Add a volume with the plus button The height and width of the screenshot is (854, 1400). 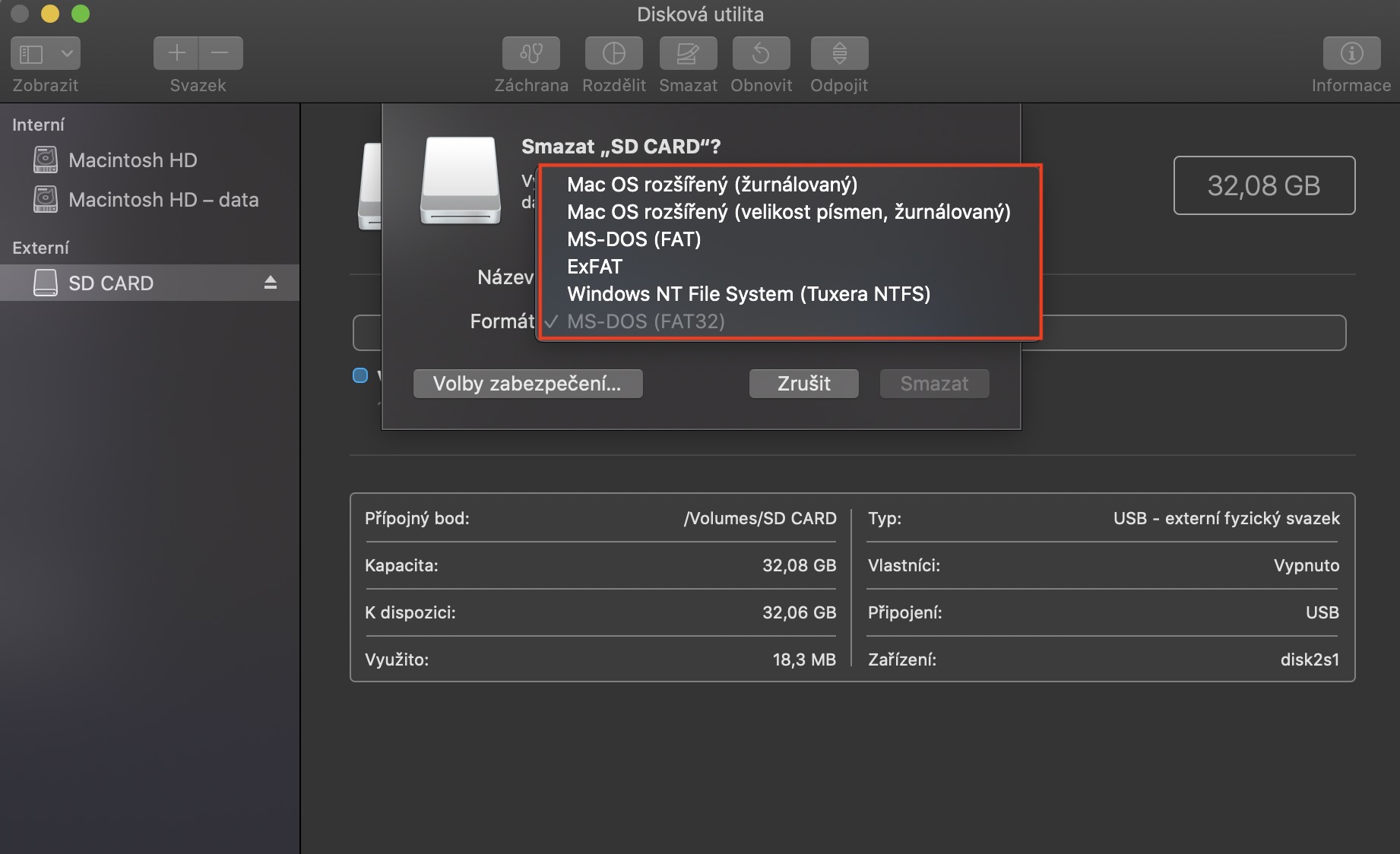click(x=176, y=53)
